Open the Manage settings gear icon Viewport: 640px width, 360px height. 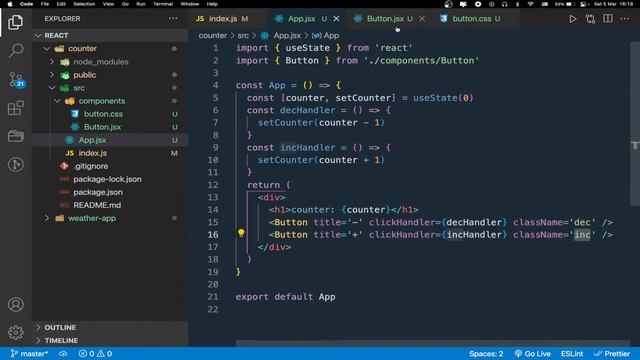[16, 333]
